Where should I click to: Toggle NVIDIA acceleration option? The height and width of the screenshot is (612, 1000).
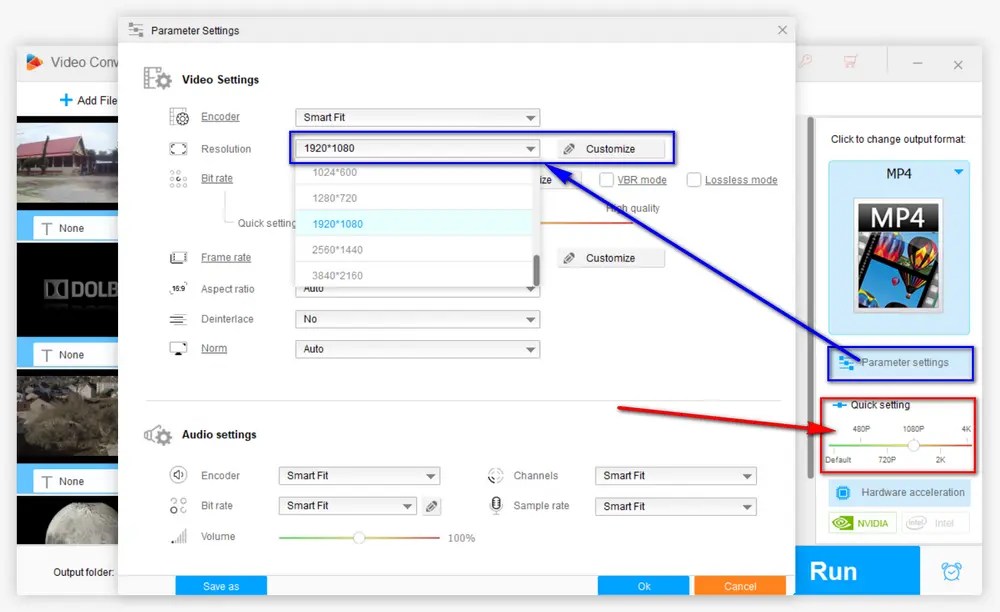pyautogui.click(x=861, y=523)
